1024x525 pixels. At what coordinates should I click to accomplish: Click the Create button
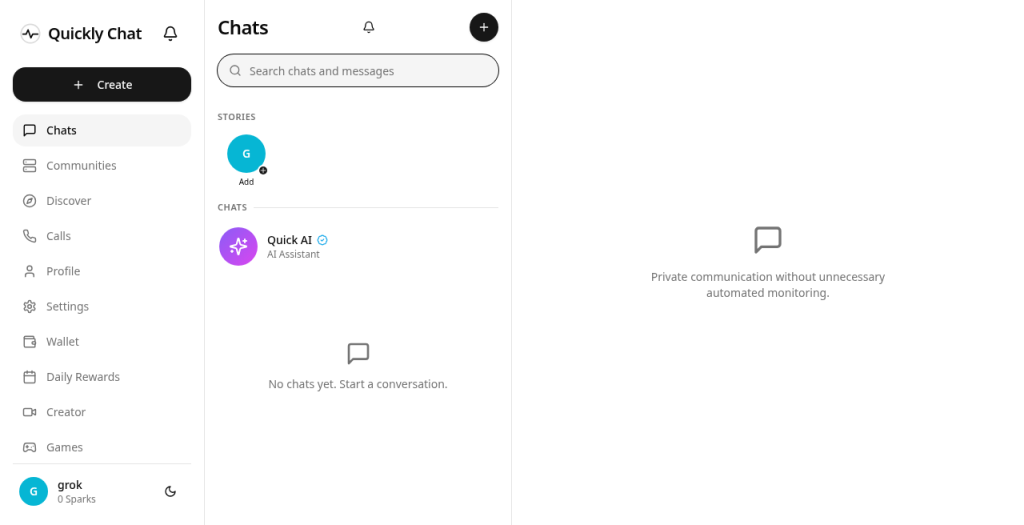pyautogui.click(x=102, y=84)
